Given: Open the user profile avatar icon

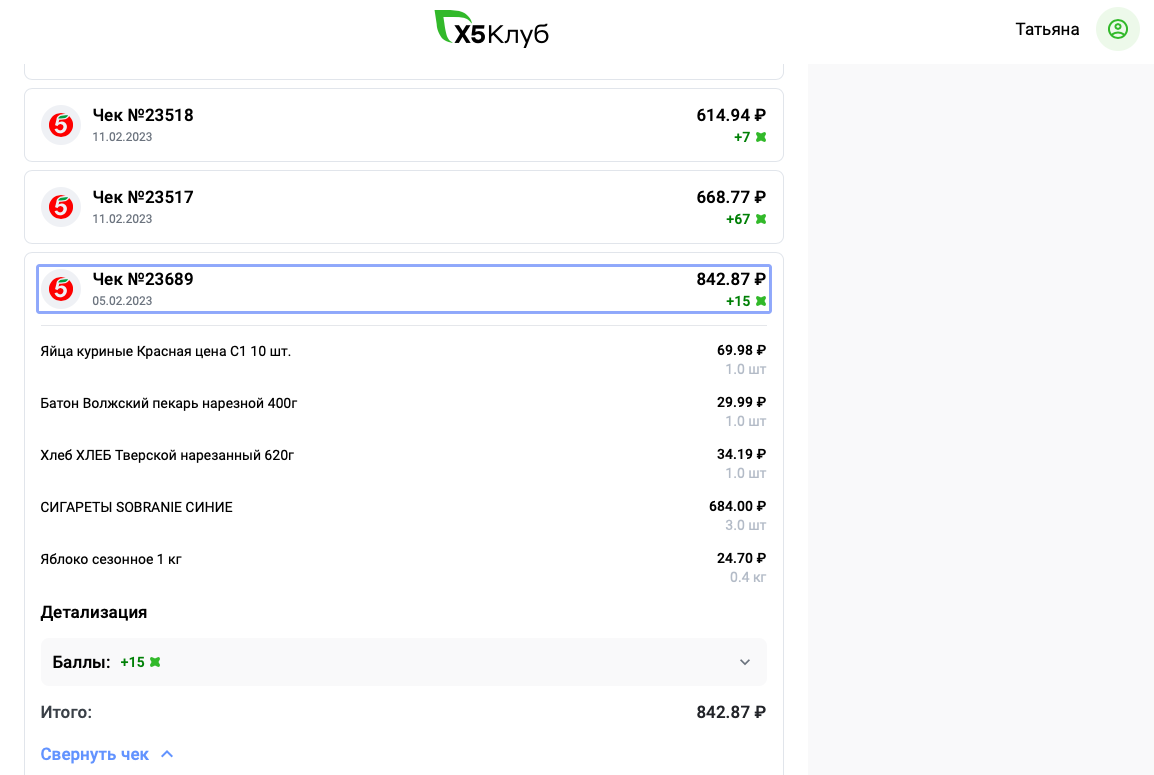Looking at the screenshot, I should pyautogui.click(x=1117, y=29).
